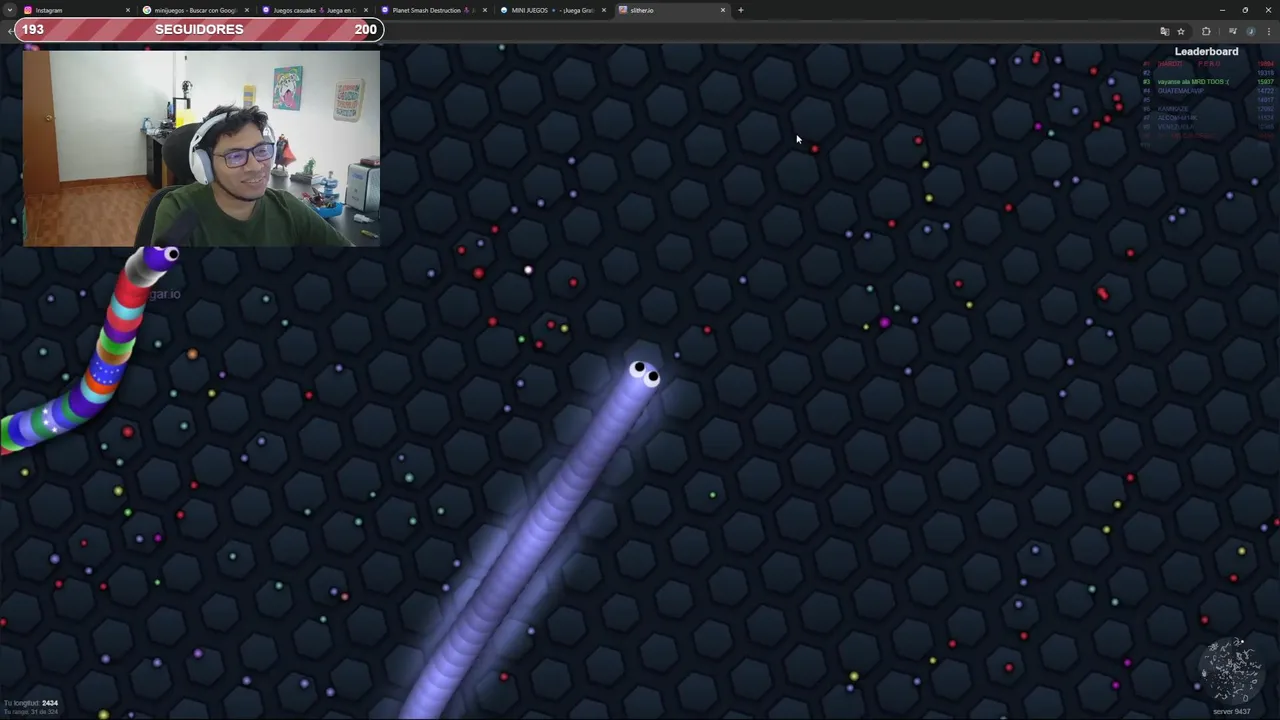Open the 'minijuegos - Buscar con Google' tab
Screen dimensions: 1280x720
196,10
